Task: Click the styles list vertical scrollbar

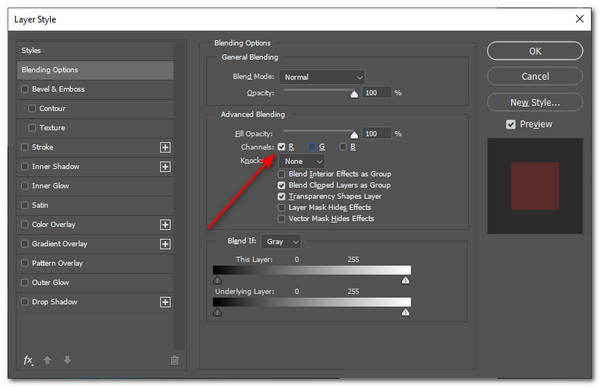Action: 179,196
